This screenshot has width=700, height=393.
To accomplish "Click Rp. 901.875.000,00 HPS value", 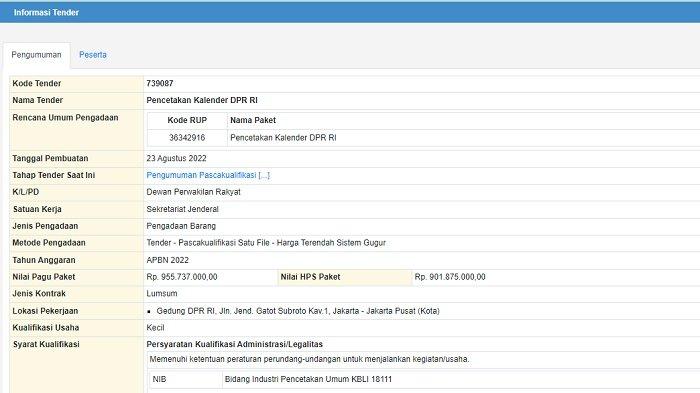I will [450, 277].
